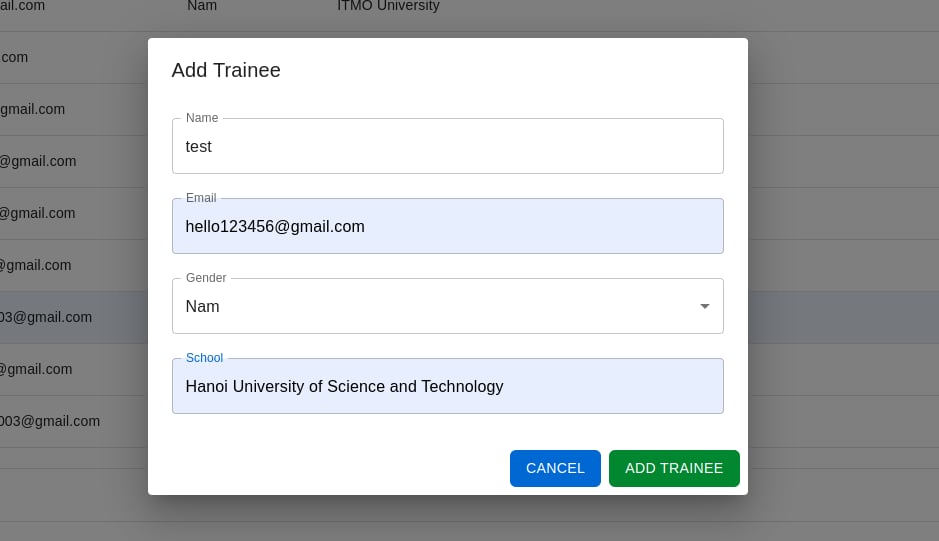Click the Gender field label
Viewport: 939px width, 541px height.
(x=206, y=278)
